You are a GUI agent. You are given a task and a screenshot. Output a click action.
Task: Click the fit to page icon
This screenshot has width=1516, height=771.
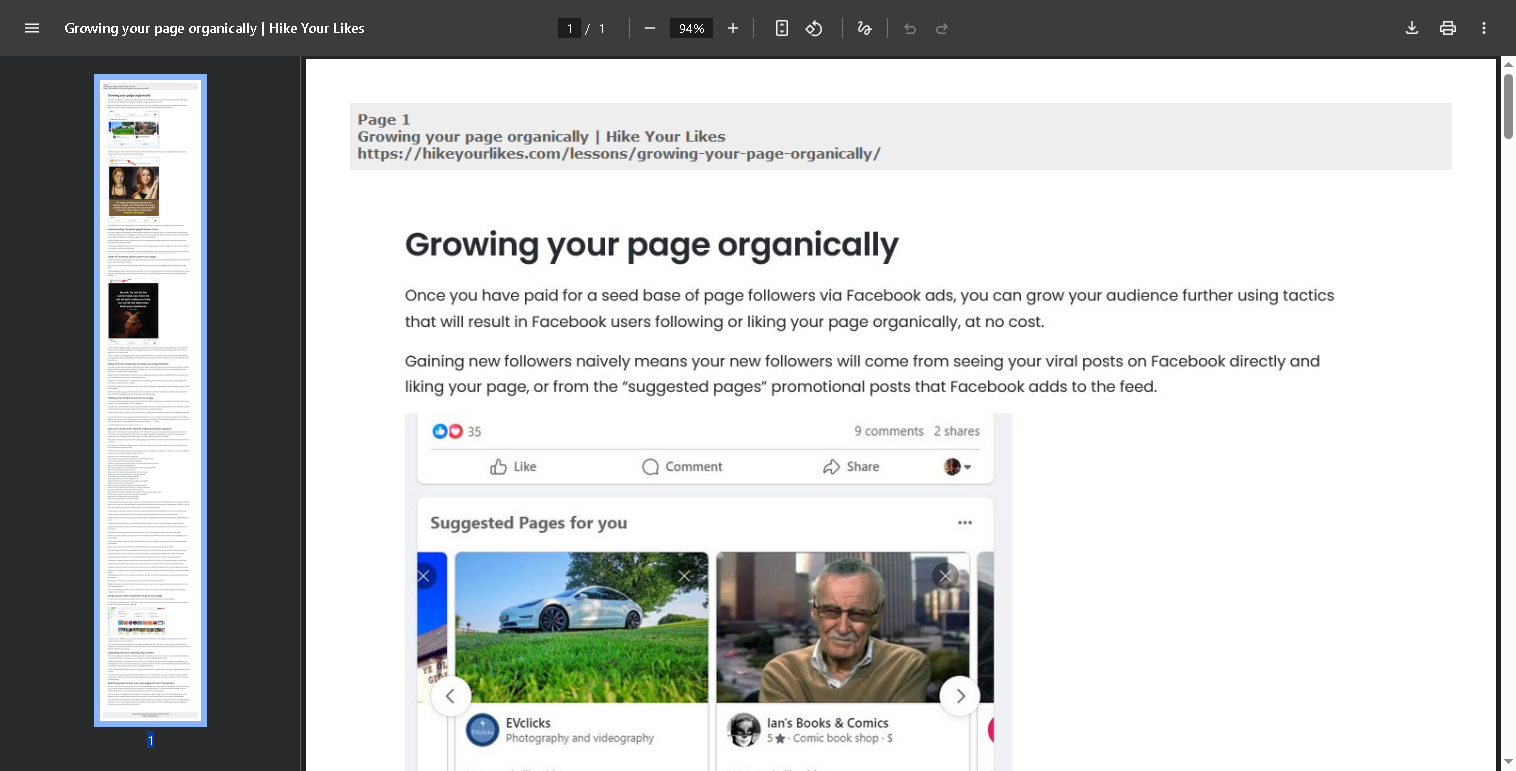[782, 28]
